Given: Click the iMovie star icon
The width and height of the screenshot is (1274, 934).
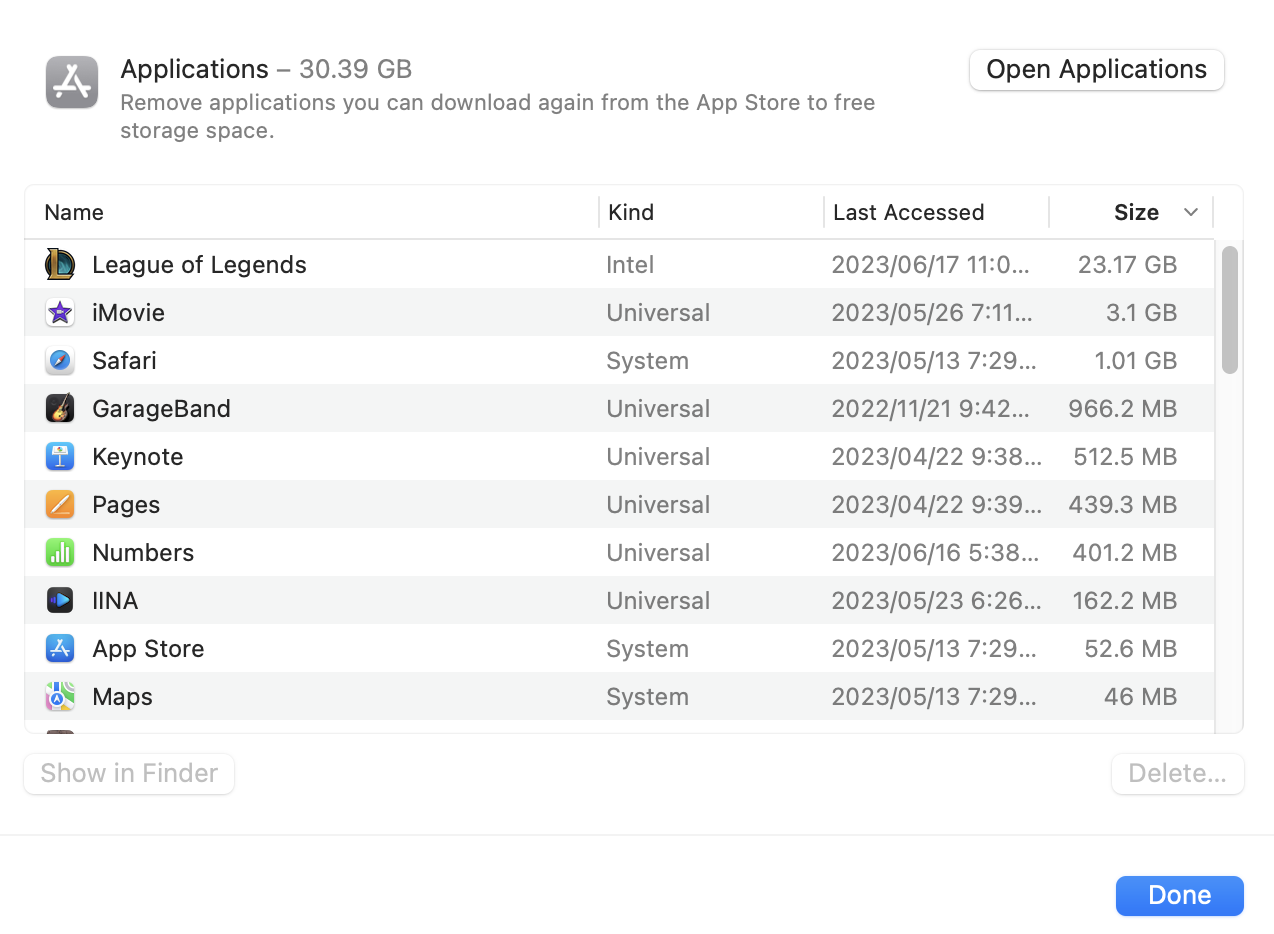Looking at the screenshot, I should click(x=60, y=313).
